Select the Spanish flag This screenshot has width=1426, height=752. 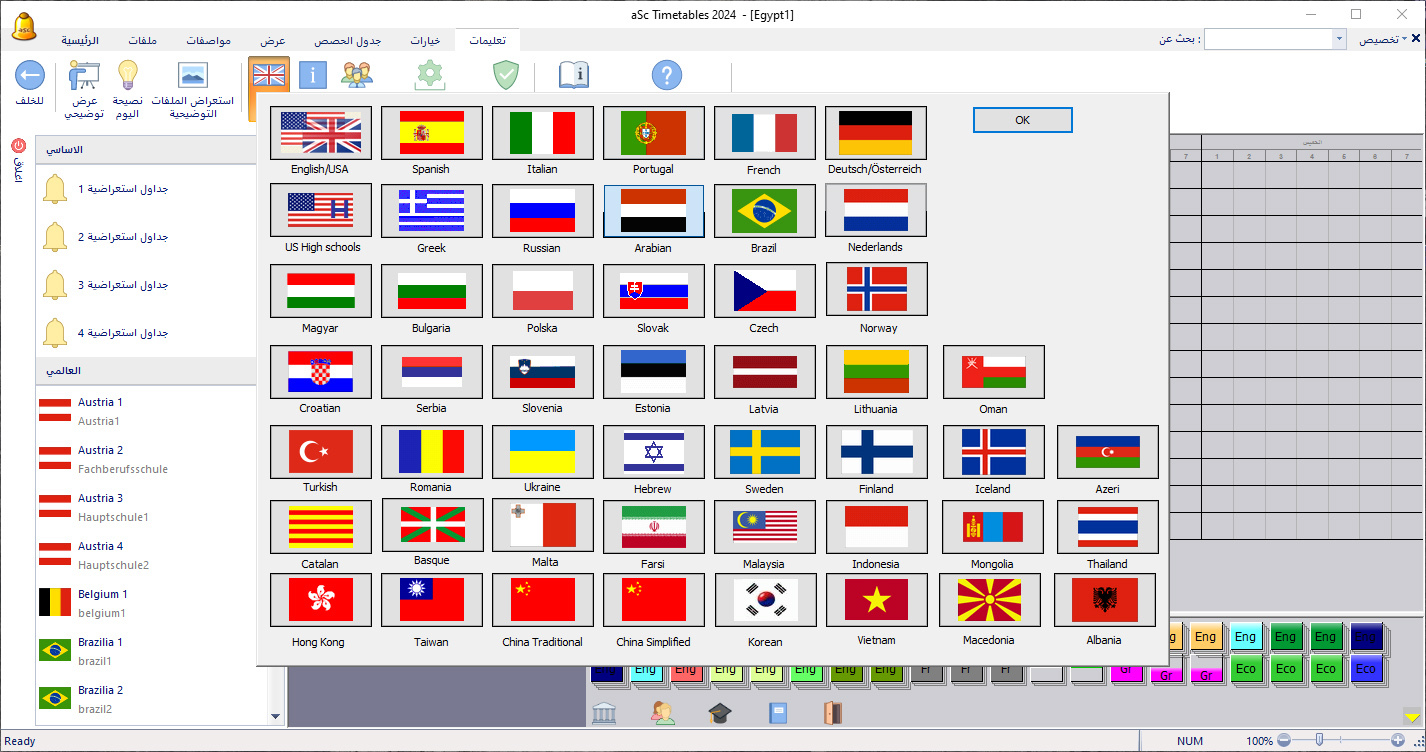432,133
